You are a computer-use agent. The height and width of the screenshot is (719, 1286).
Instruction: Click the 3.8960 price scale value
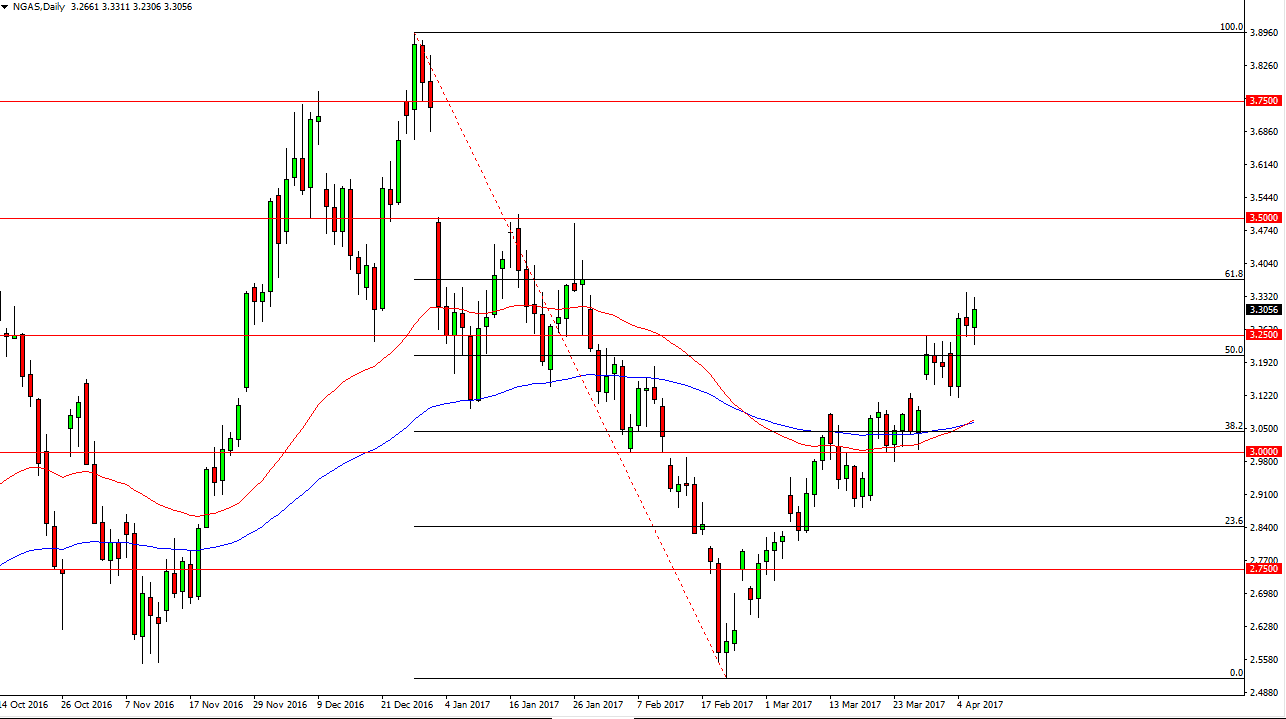pos(1264,33)
